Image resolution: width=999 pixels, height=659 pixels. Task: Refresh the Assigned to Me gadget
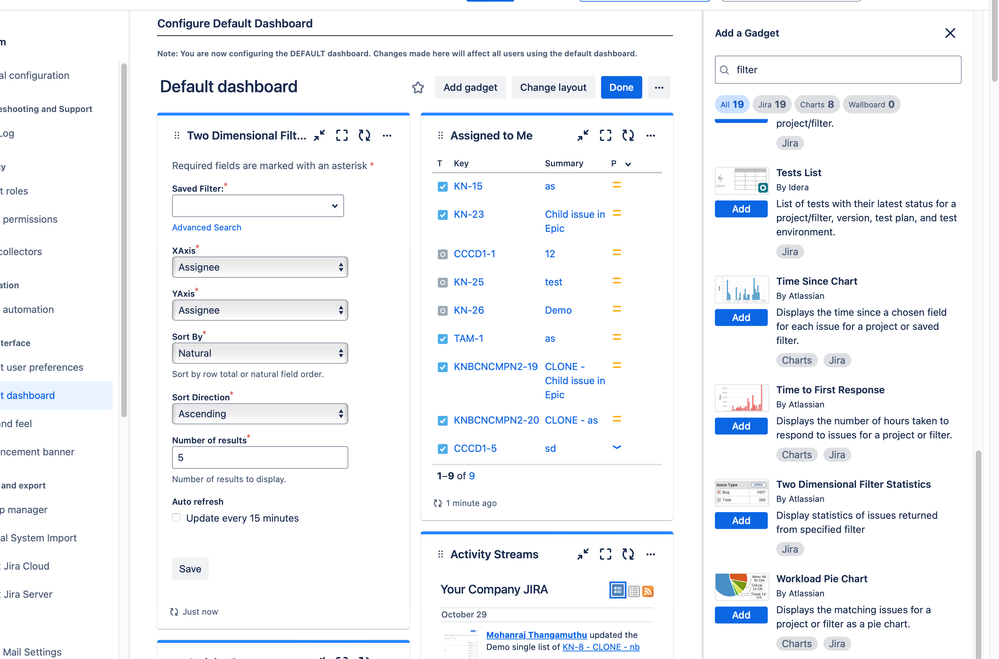click(628, 135)
